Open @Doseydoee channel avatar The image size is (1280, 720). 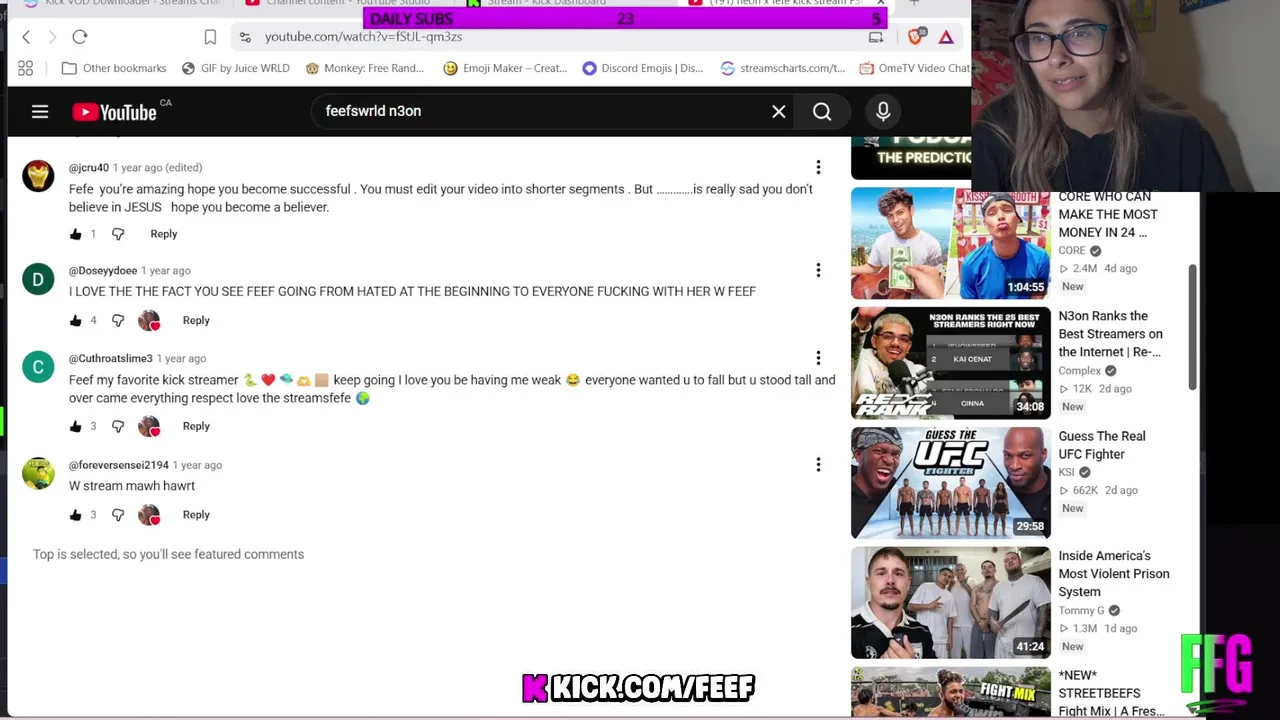click(38, 279)
